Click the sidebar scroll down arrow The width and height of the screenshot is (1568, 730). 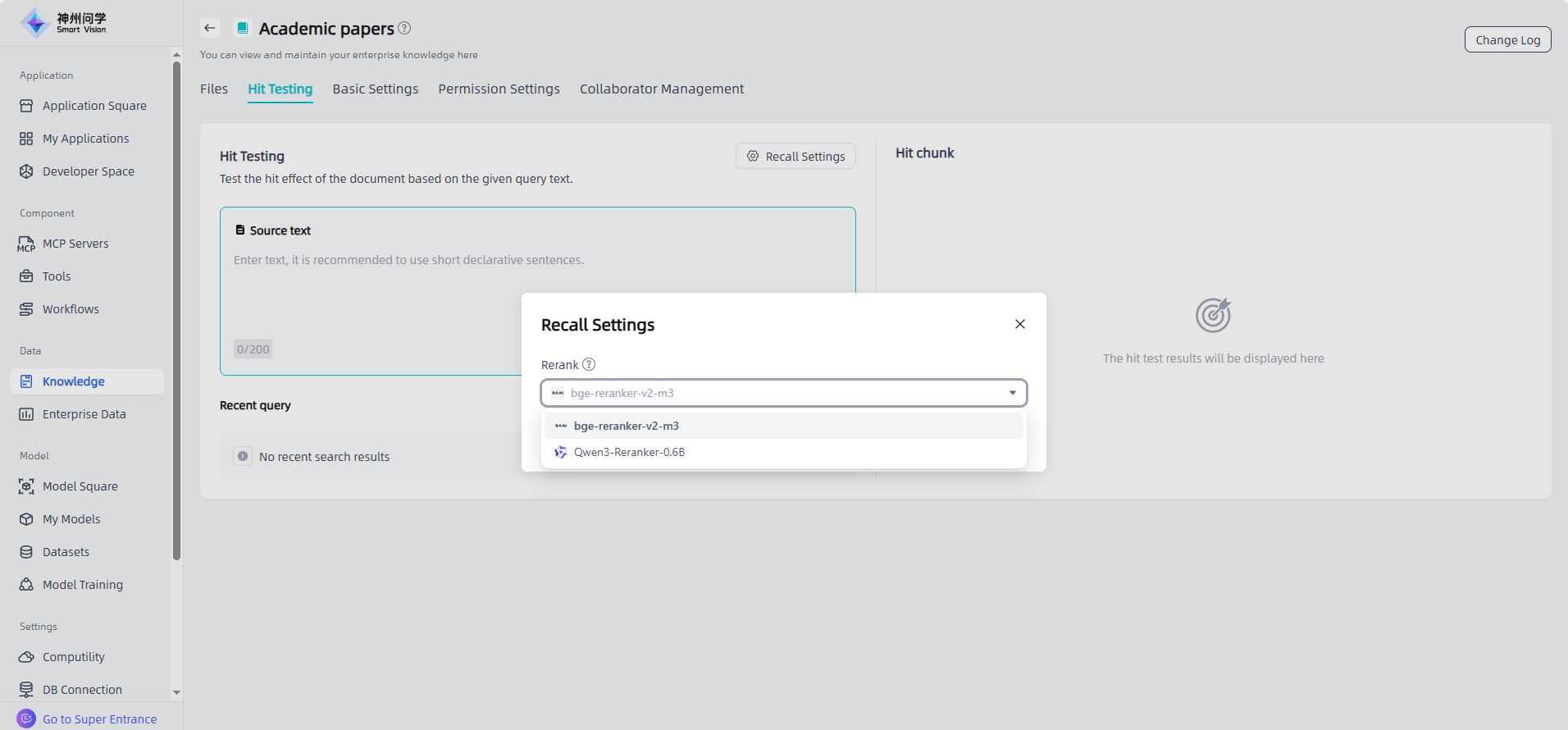176,692
